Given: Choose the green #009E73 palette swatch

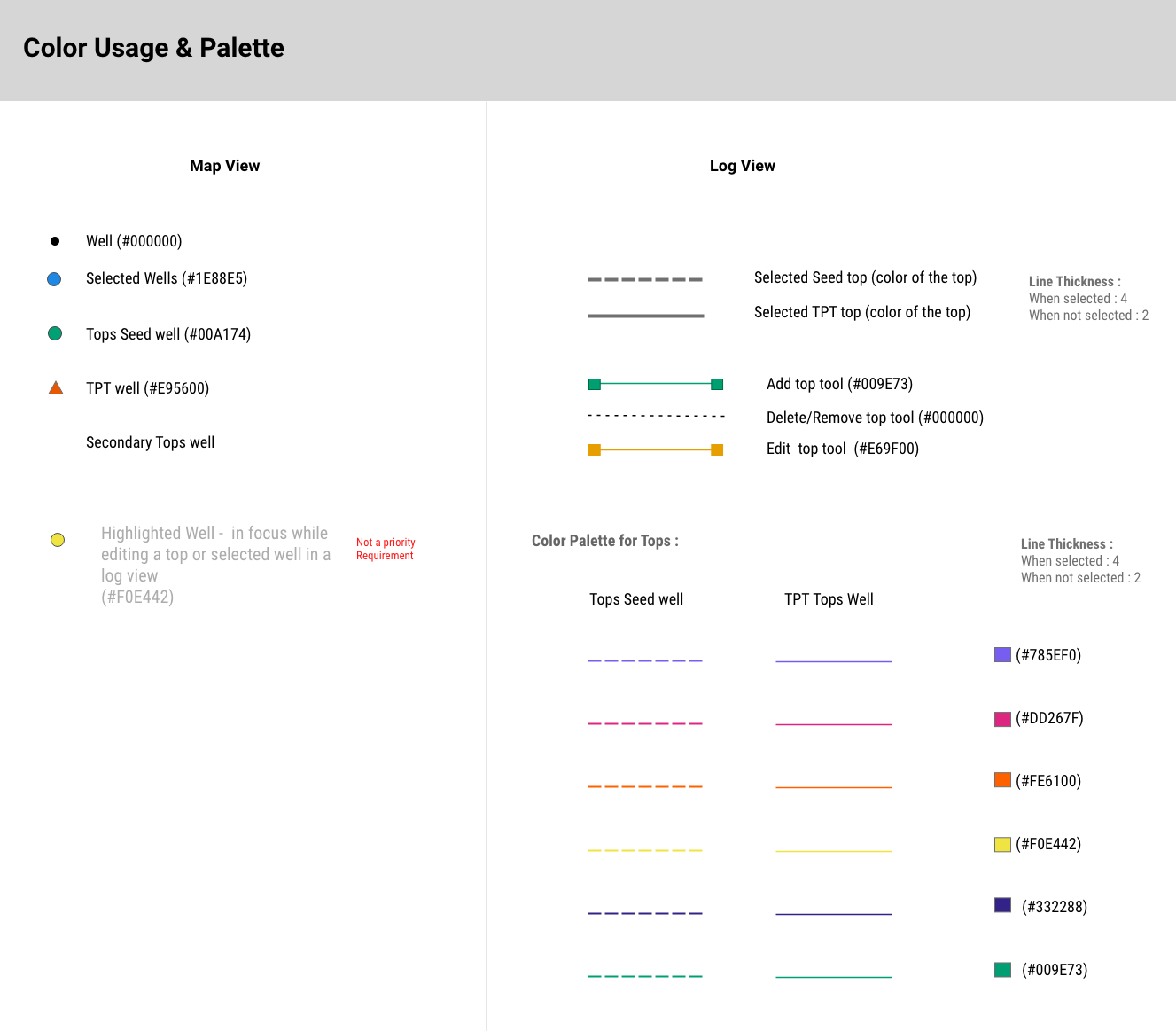Looking at the screenshot, I should (1002, 970).
